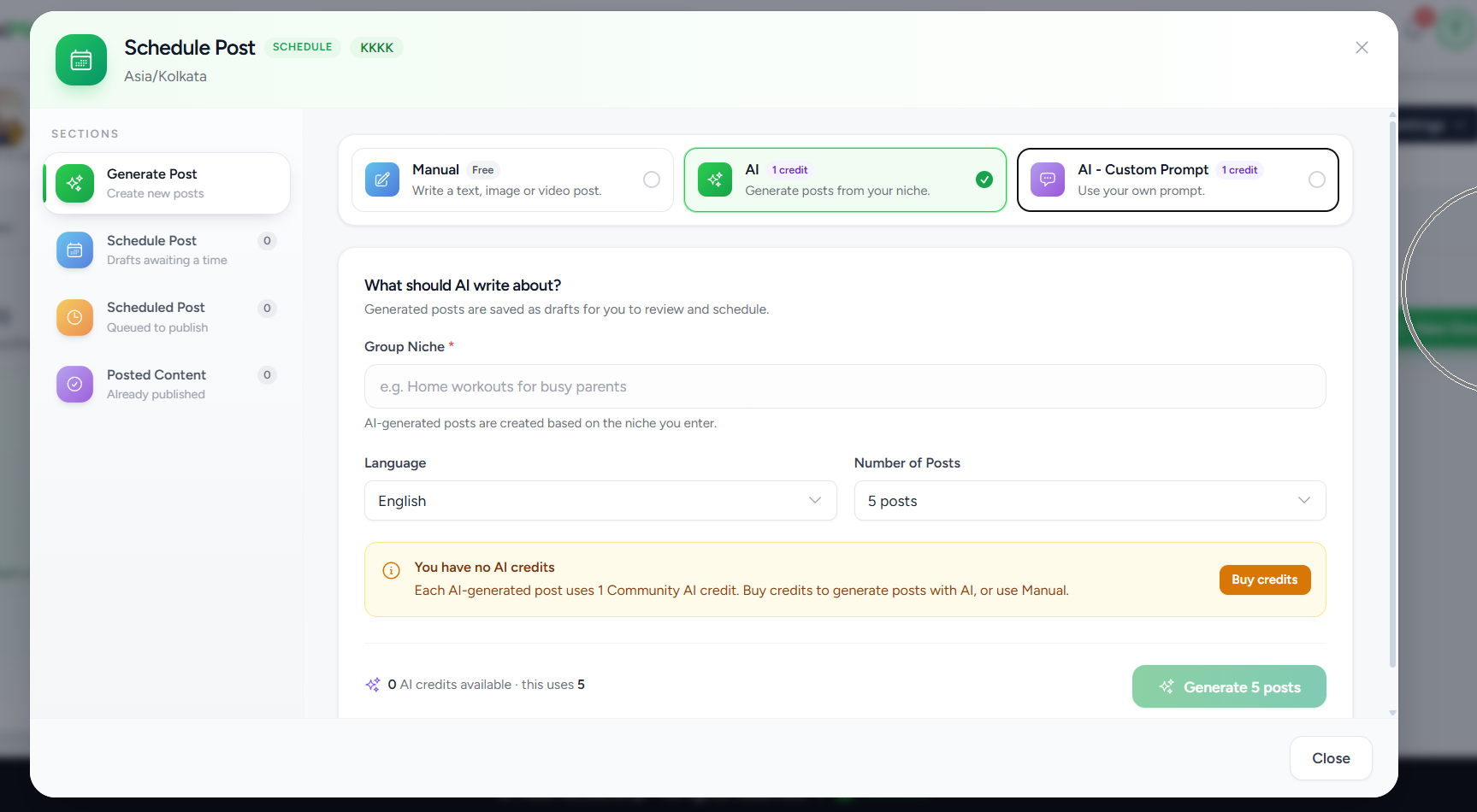Click the purple Posted Content checkmark icon
The image size is (1477, 812).
point(74,384)
